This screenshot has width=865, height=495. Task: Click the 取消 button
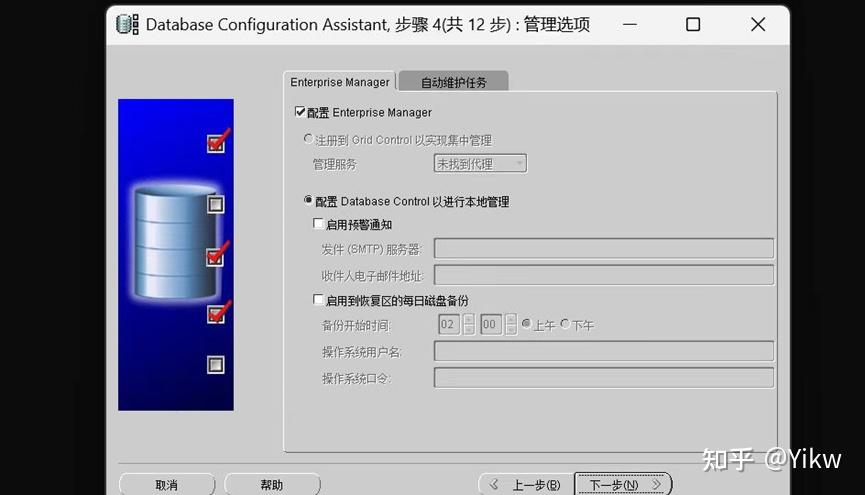click(167, 485)
